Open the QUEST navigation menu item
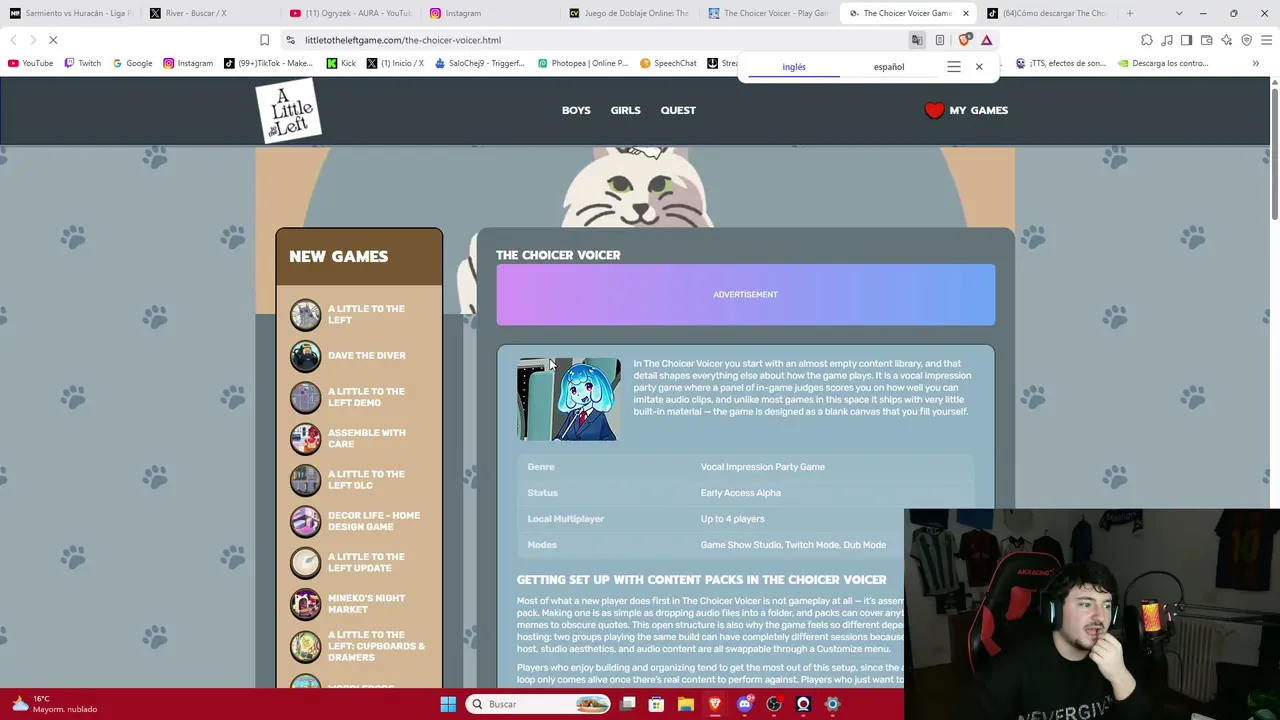The height and width of the screenshot is (720, 1280). (678, 110)
